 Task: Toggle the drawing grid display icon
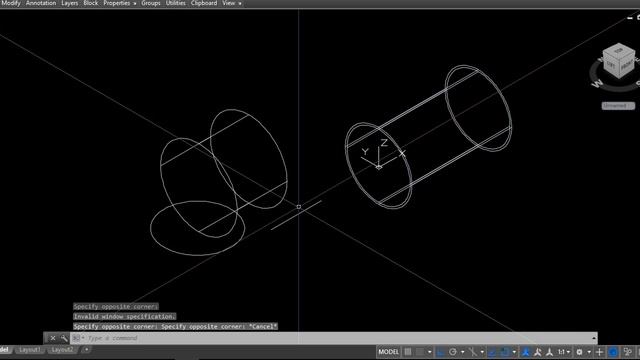(408, 352)
